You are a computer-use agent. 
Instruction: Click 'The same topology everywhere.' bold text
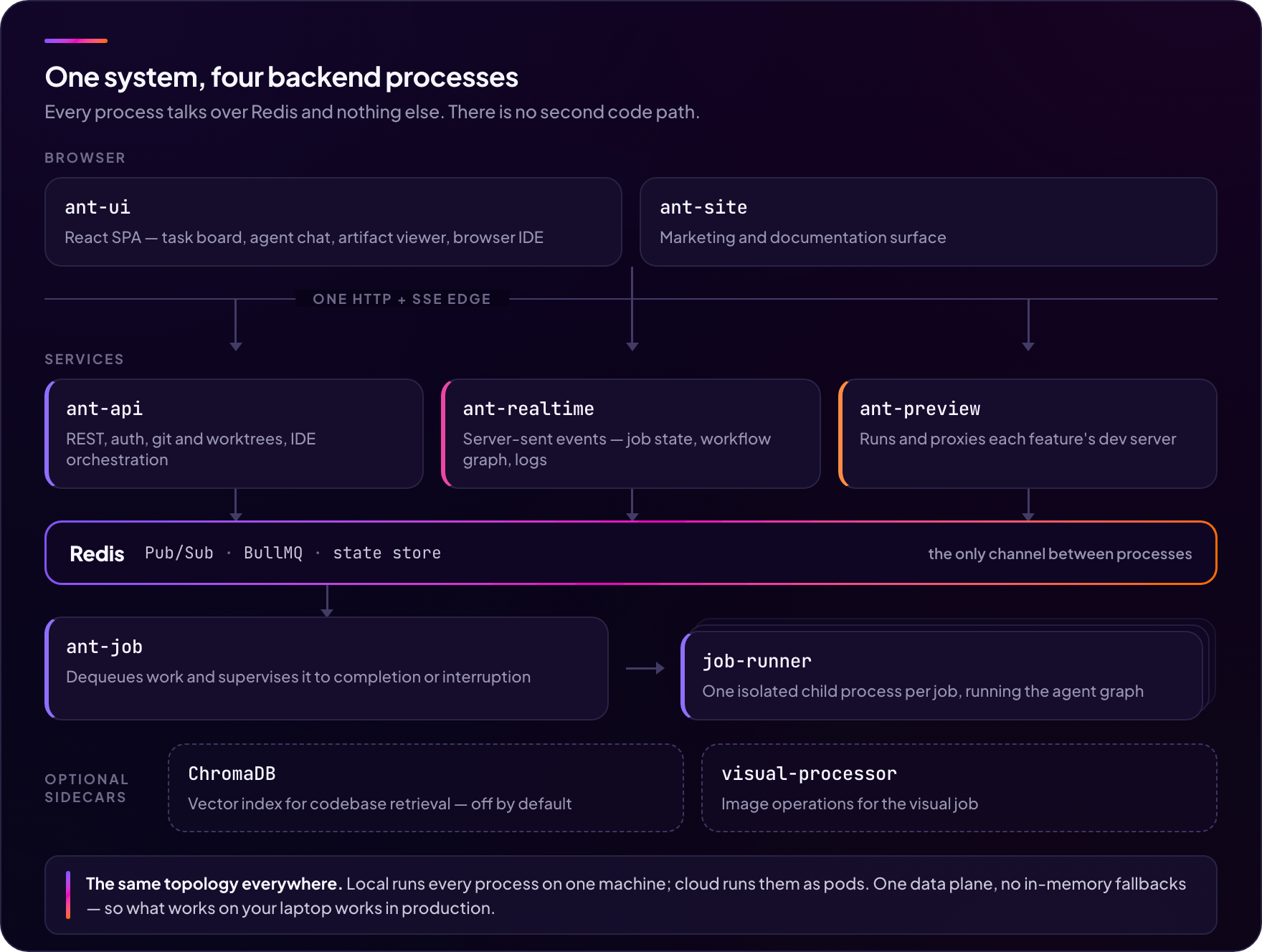tap(214, 884)
